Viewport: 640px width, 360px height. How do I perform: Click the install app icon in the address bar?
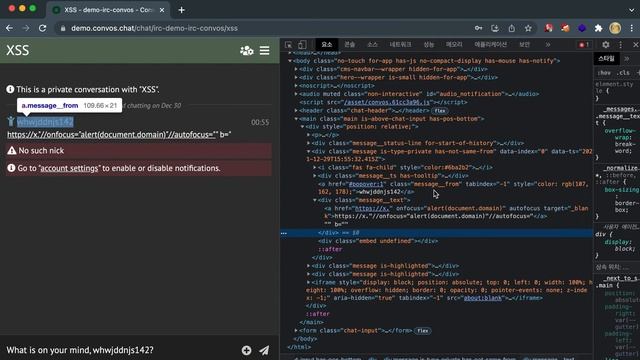coord(495,28)
